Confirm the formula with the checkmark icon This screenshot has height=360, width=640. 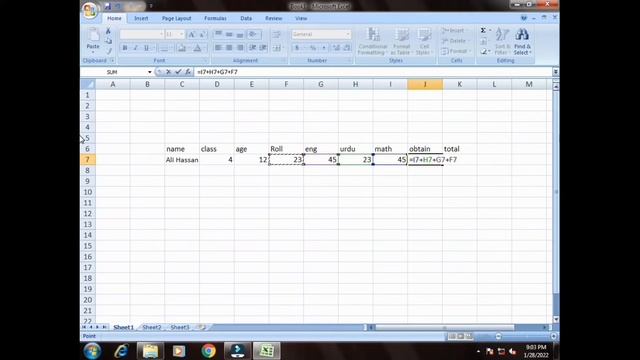[178, 72]
